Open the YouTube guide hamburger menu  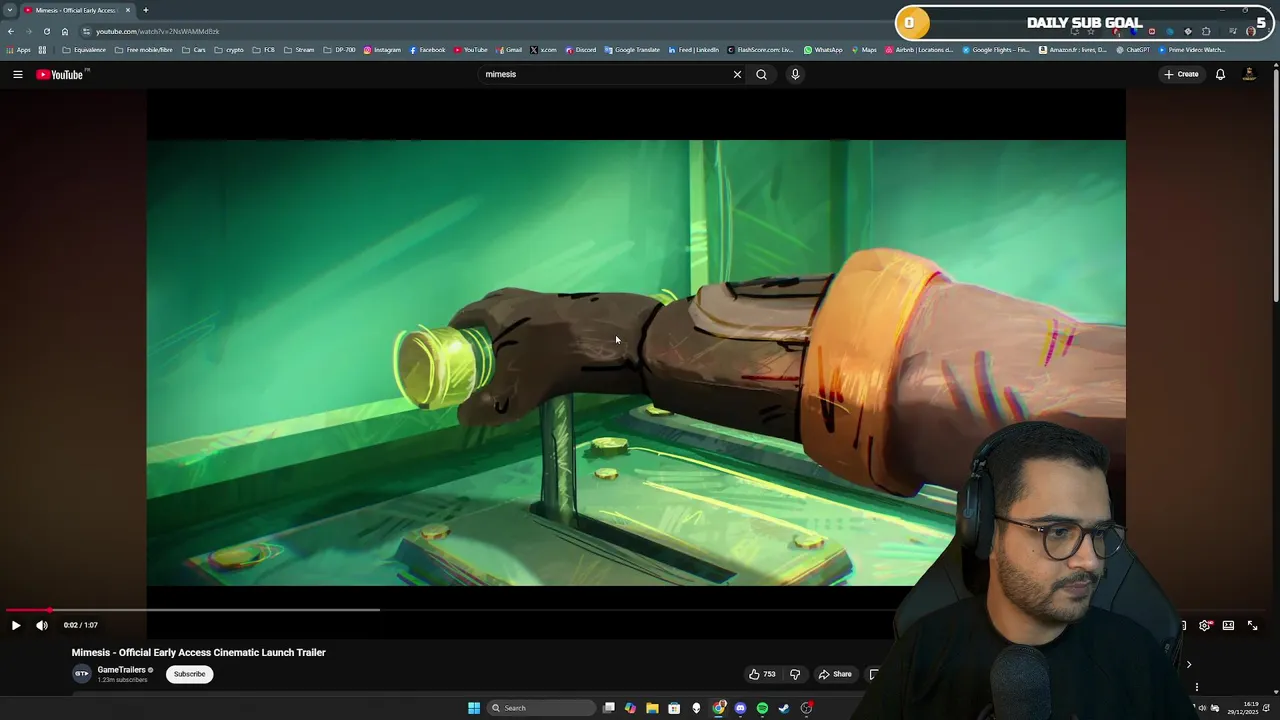18,74
